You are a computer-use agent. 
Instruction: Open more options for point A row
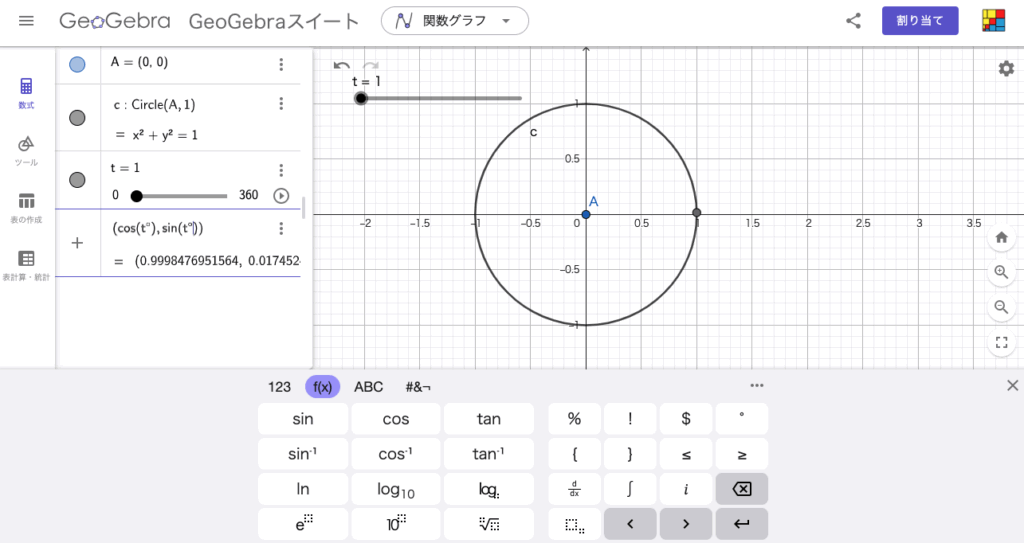[281, 64]
